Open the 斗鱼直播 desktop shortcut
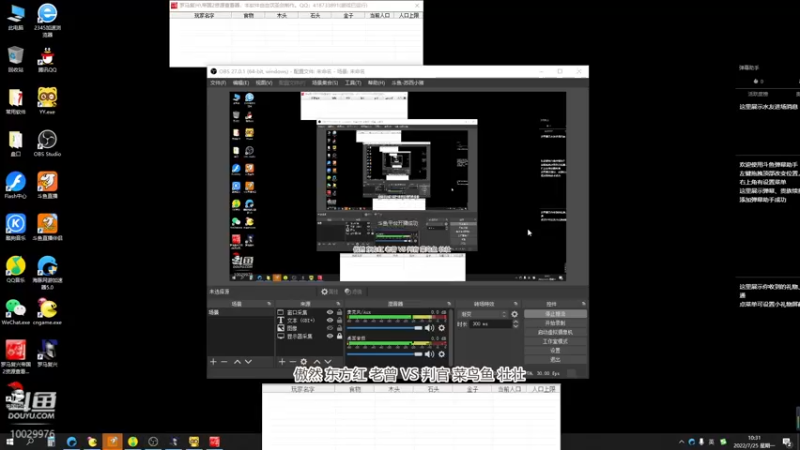 [x=47, y=185]
